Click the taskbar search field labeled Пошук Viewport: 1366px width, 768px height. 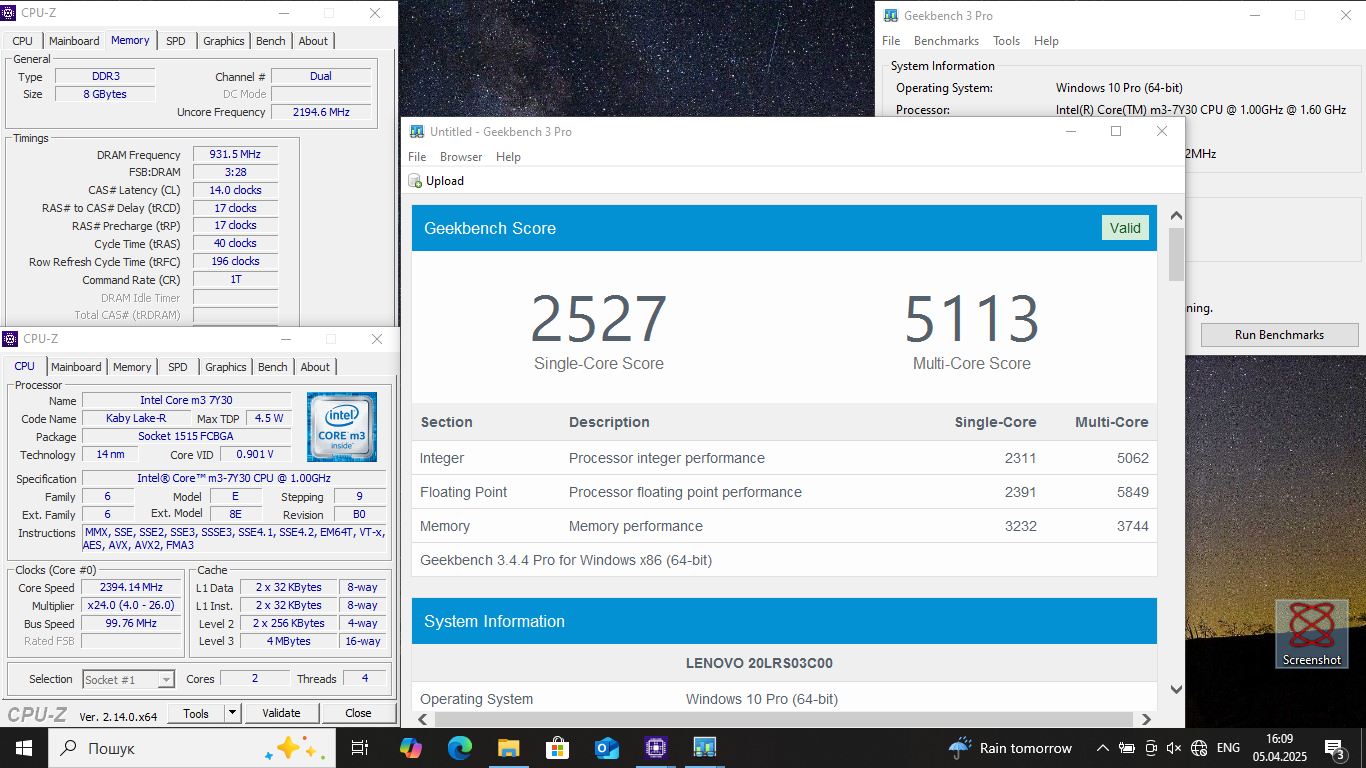[190, 748]
